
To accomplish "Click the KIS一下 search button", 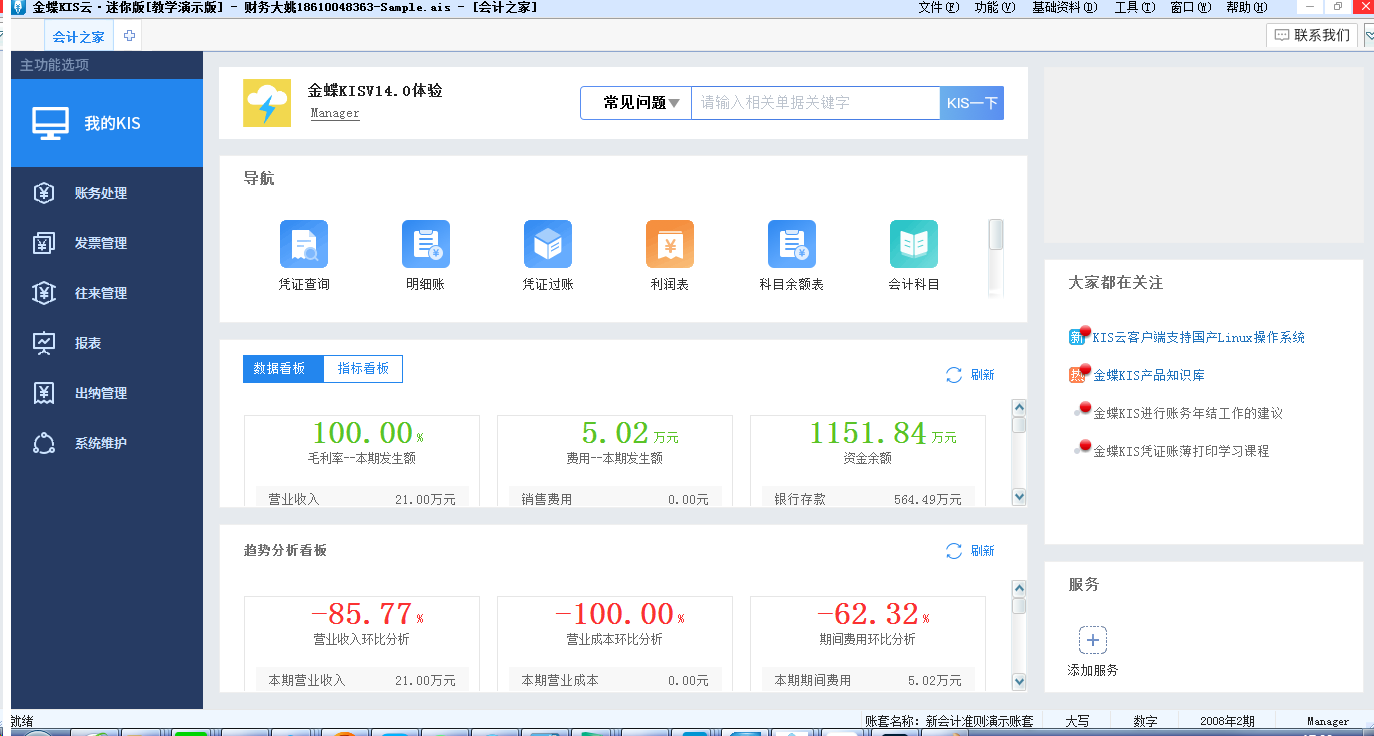I will pos(972,103).
